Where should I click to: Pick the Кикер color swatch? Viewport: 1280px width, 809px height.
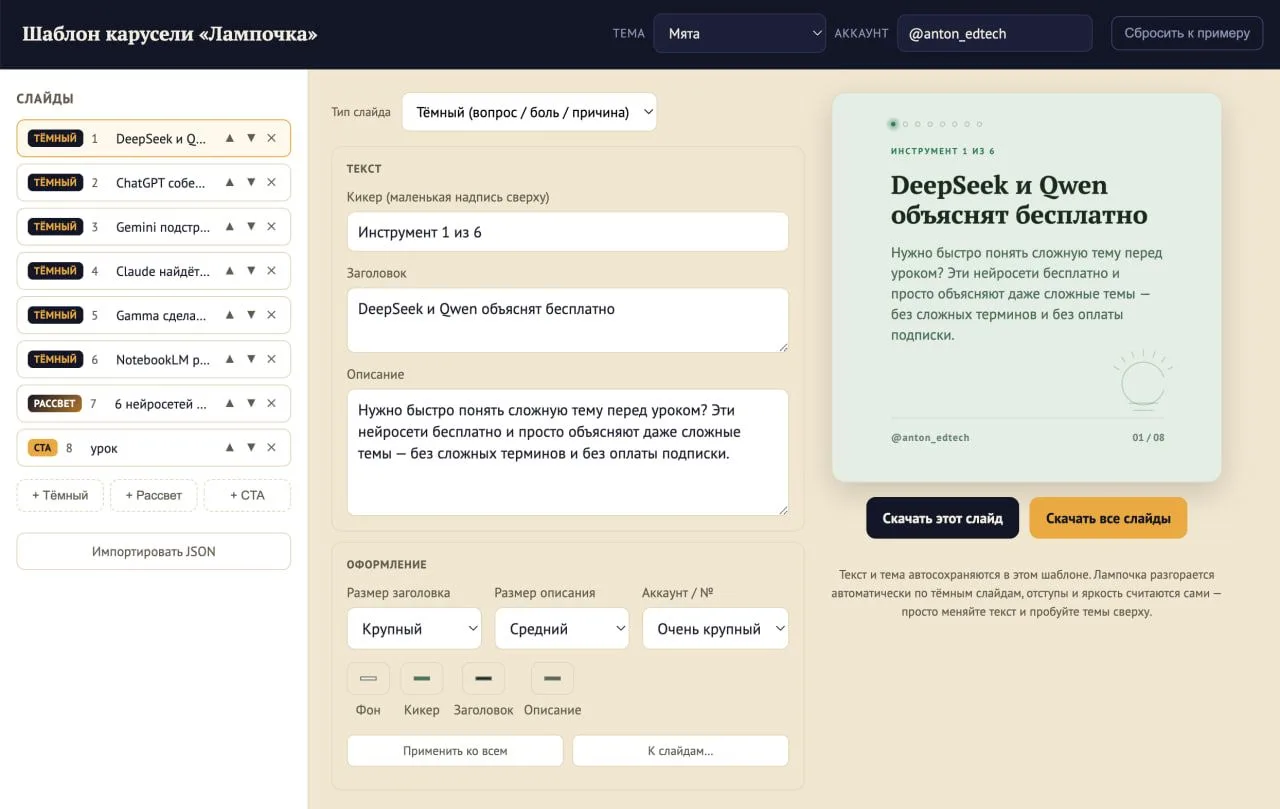pyautogui.click(x=421, y=678)
